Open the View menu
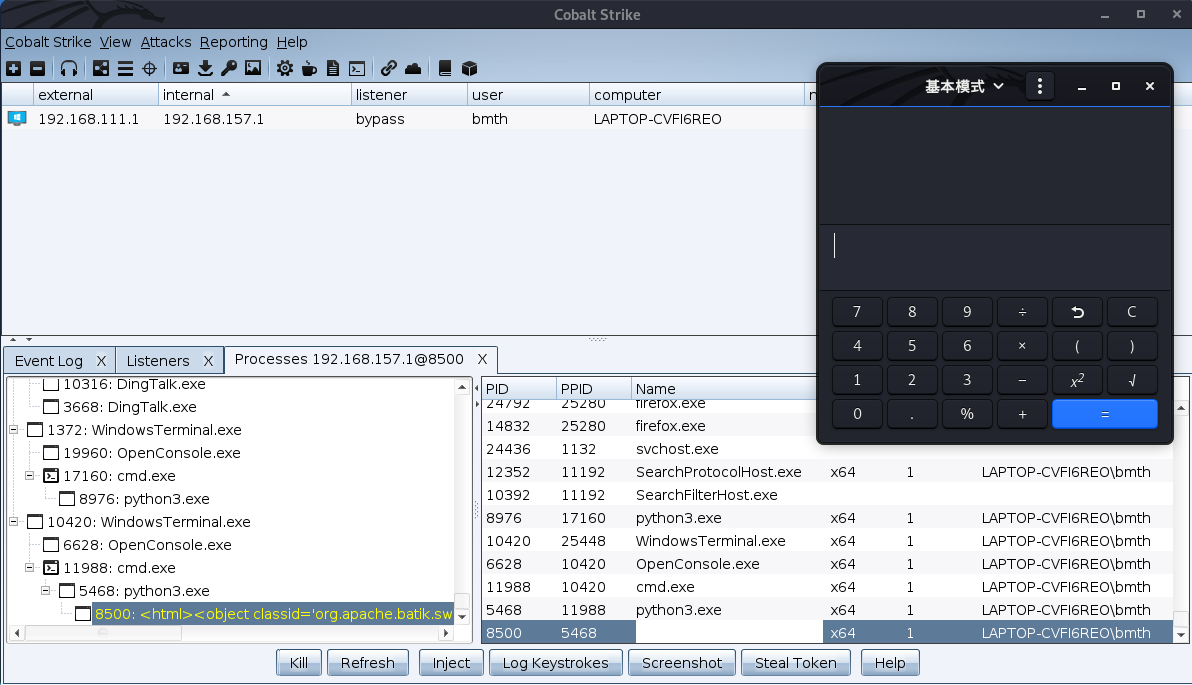Viewport: 1192px width, 685px height. [116, 42]
